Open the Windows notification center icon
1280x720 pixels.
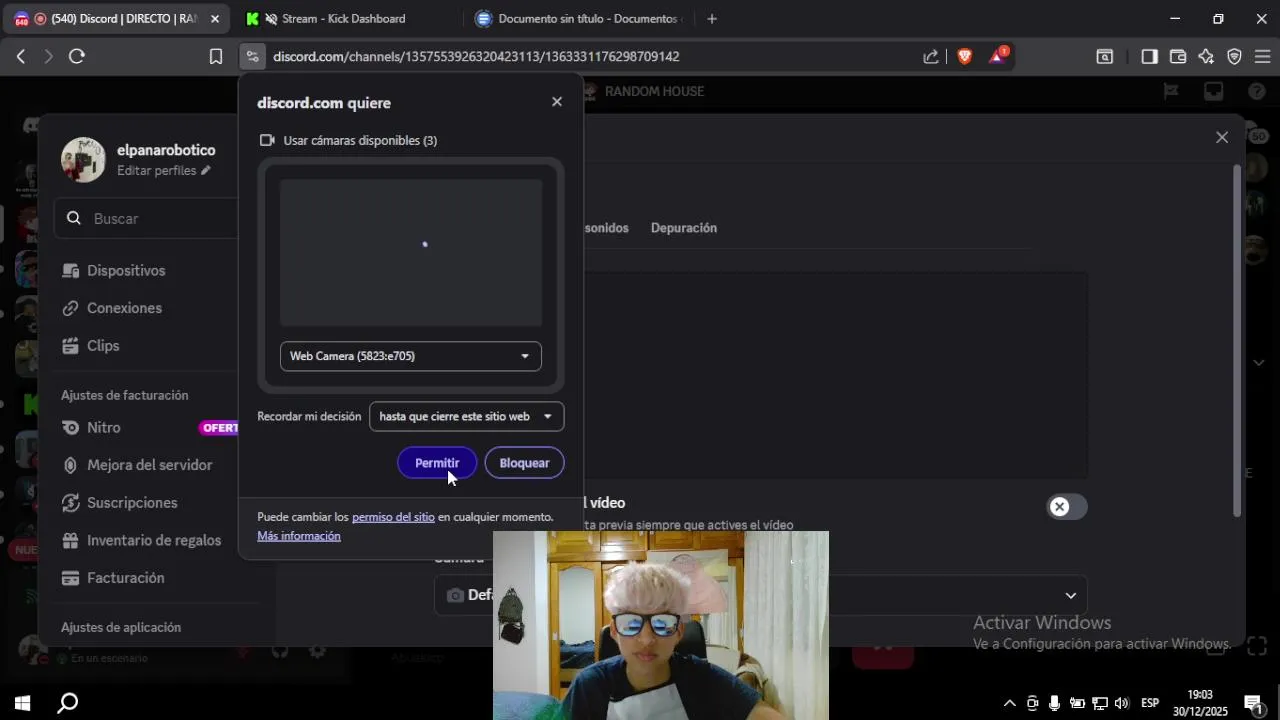[x=1253, y=703]
